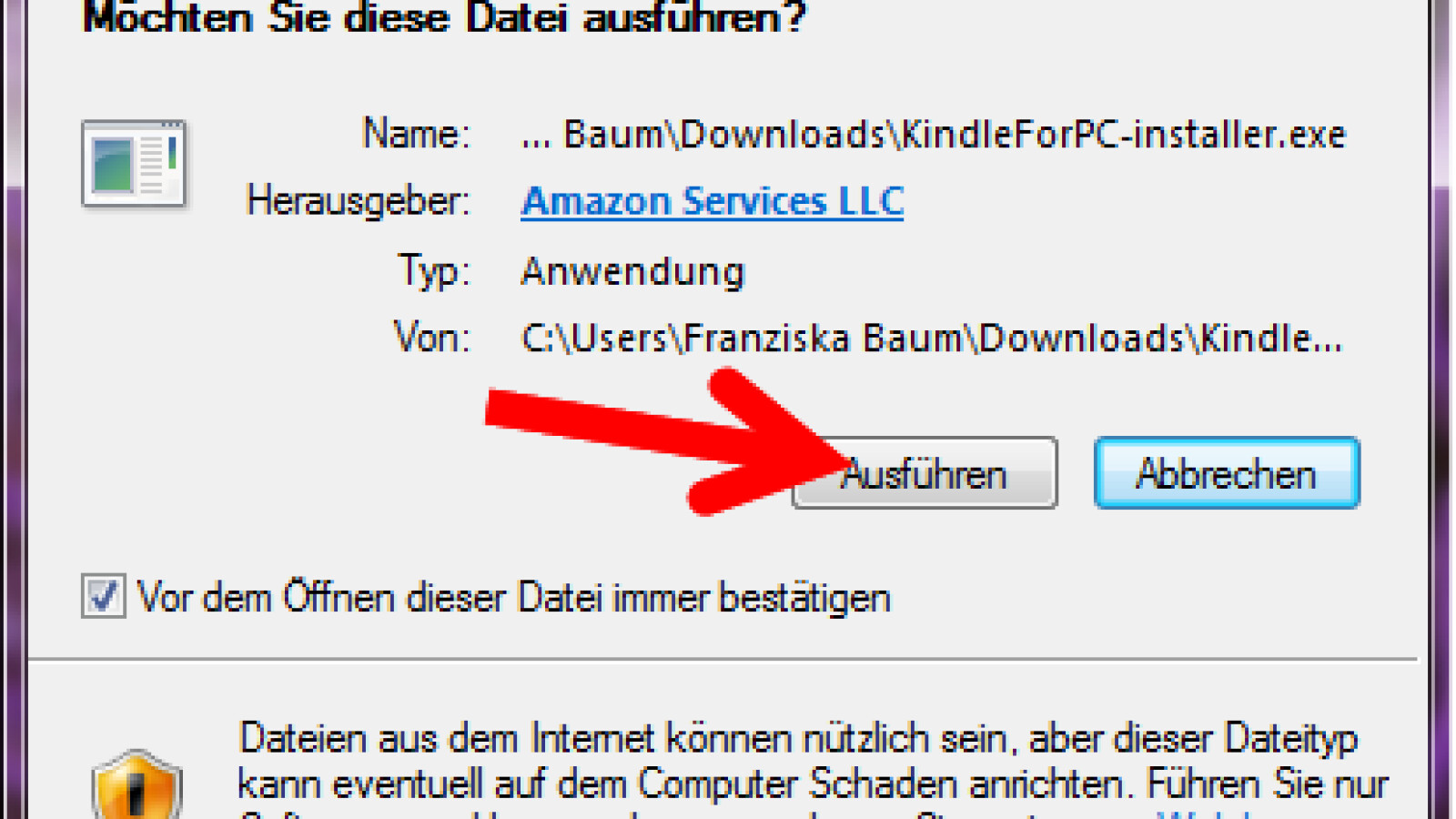
Task: Click the 'Herausgeber:' field label
Action: 359,201
